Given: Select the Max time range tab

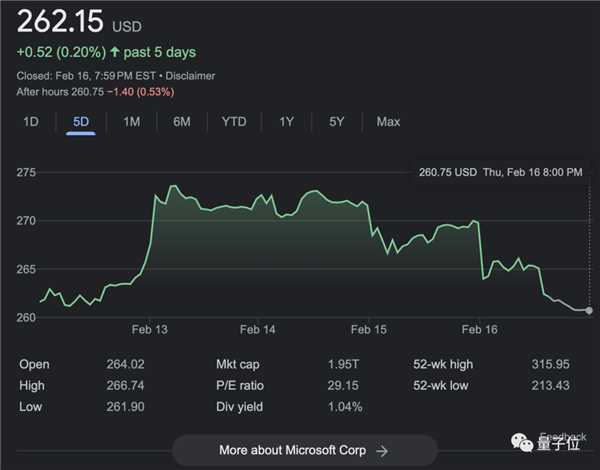Looking at the screenshot, I should point(388,121).
